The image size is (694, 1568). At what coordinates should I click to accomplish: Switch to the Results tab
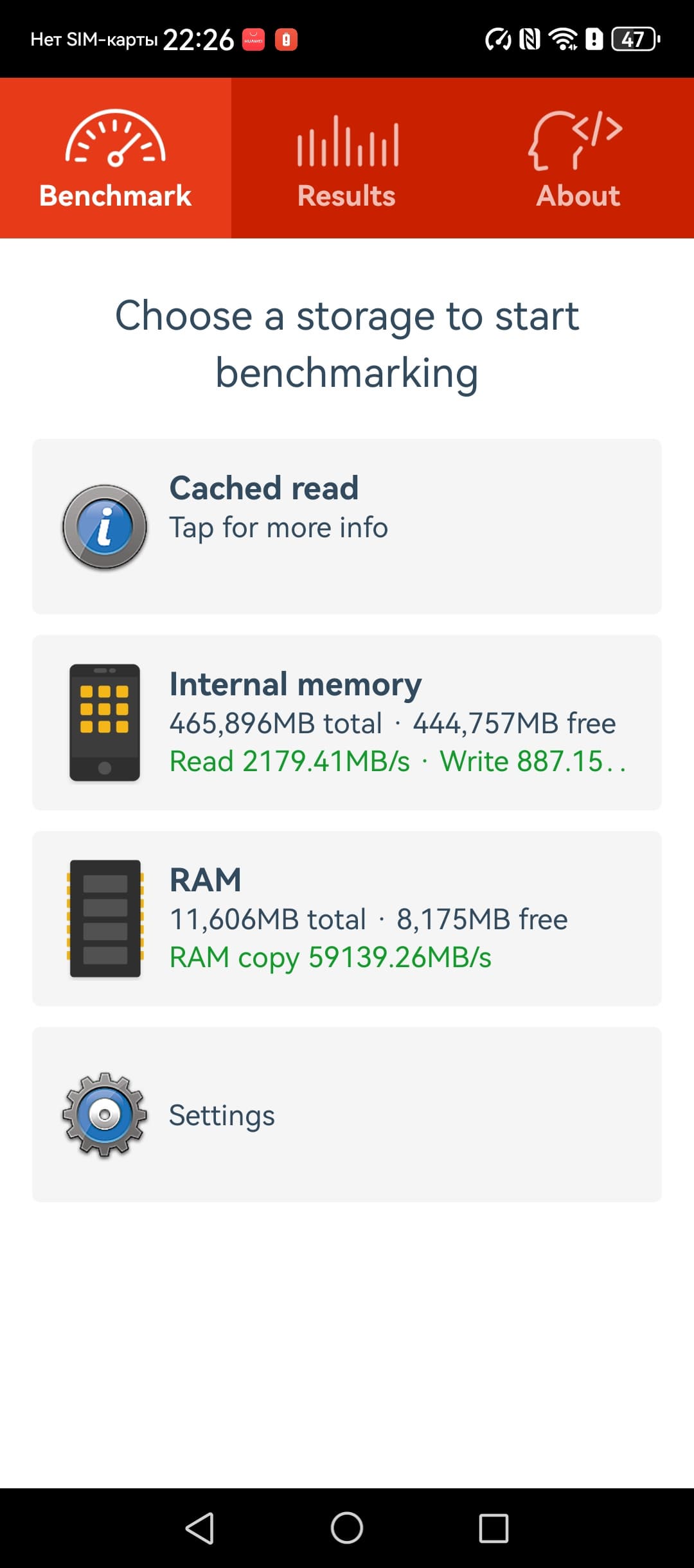pos(347,195)
